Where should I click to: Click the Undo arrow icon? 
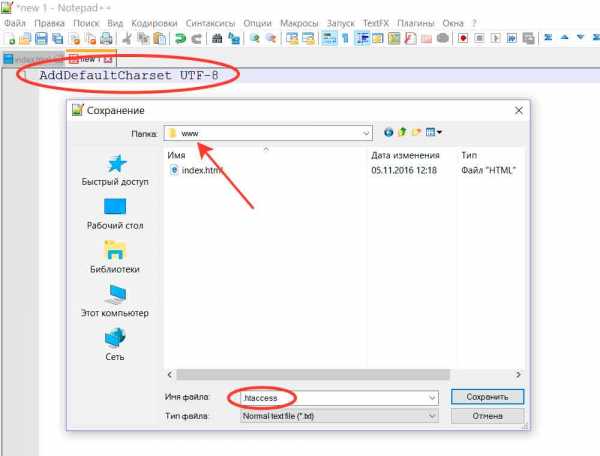179,38
